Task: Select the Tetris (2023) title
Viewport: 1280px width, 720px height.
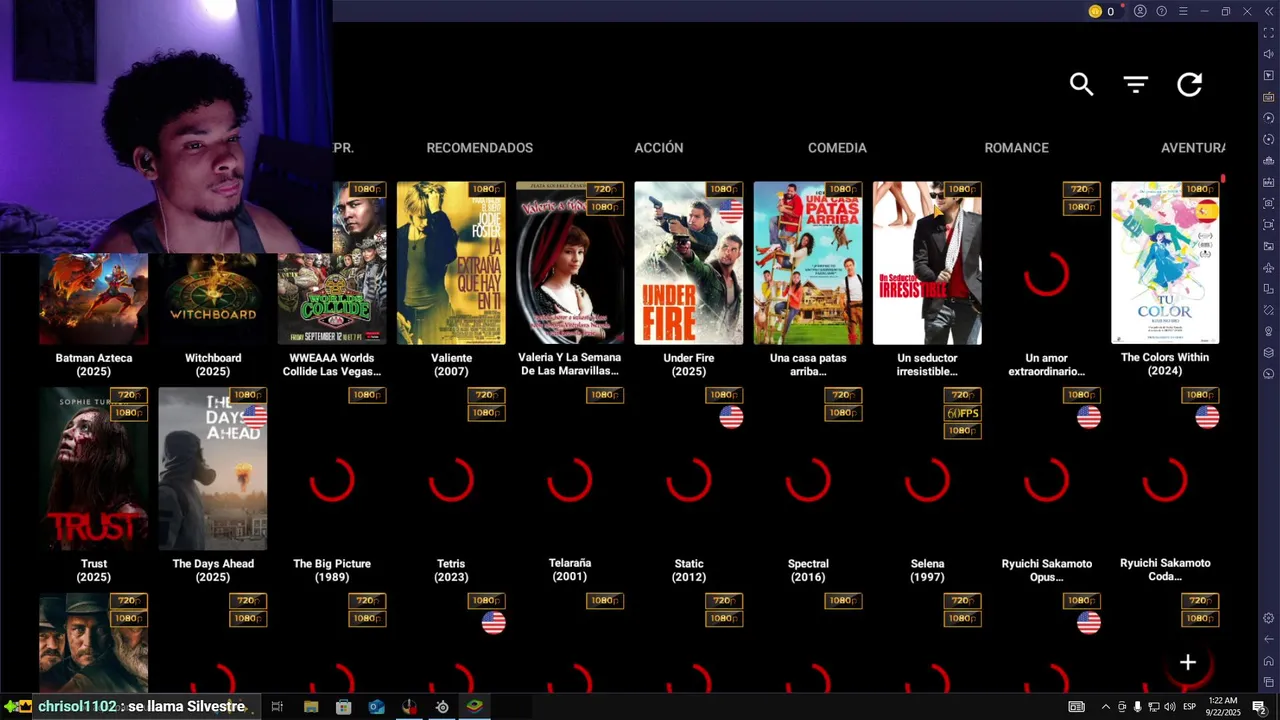Action: pos(451,570)
